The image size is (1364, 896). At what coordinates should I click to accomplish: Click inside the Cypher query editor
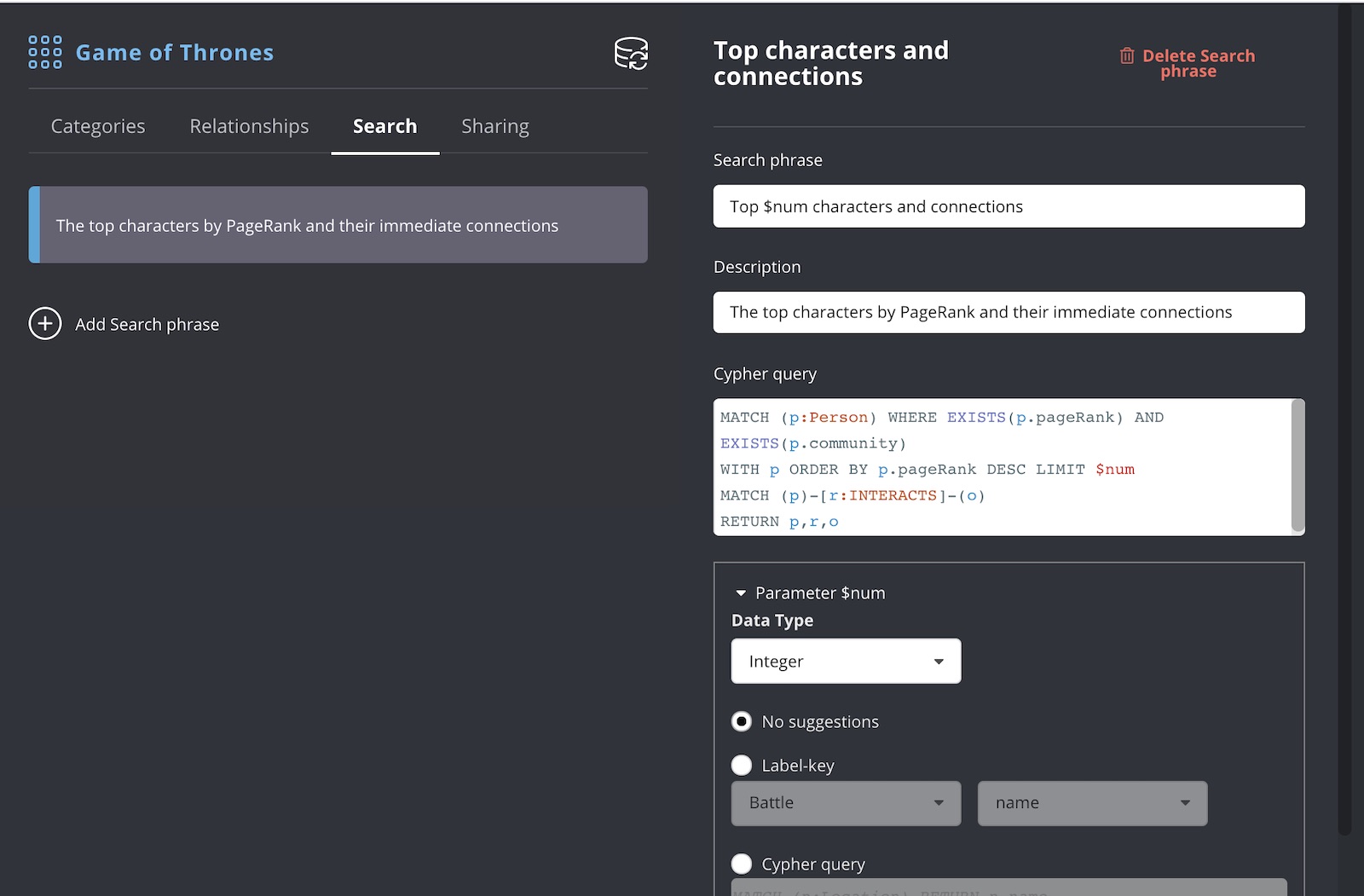click(1003, 467)
